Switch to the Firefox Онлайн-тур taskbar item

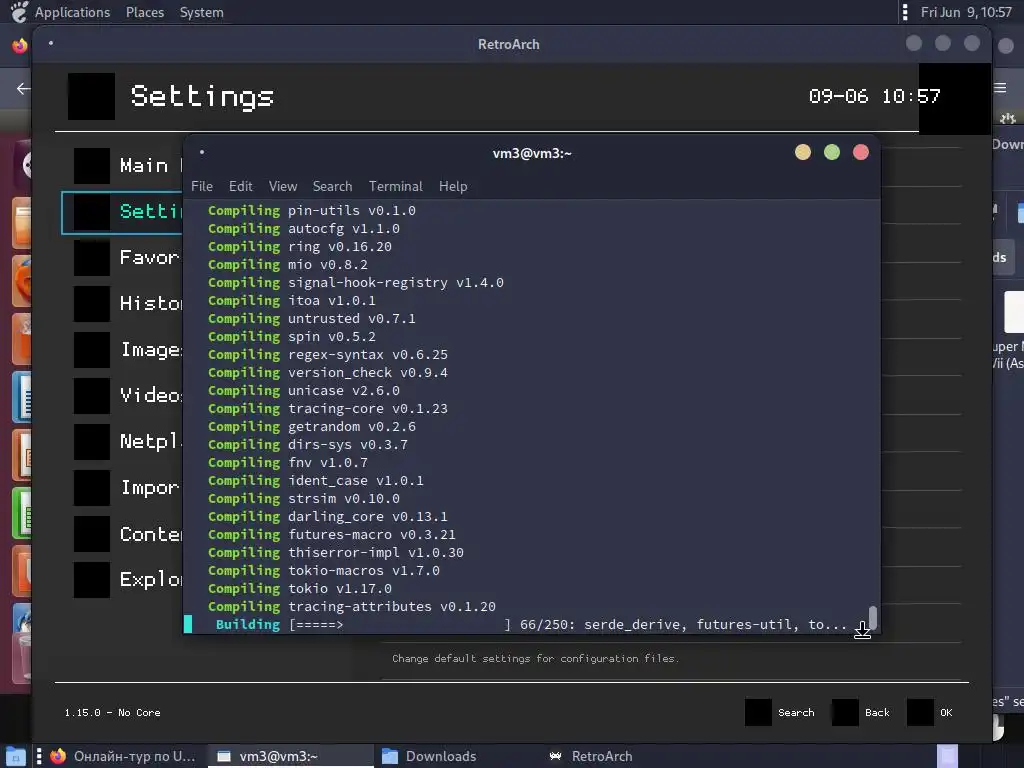123,756
